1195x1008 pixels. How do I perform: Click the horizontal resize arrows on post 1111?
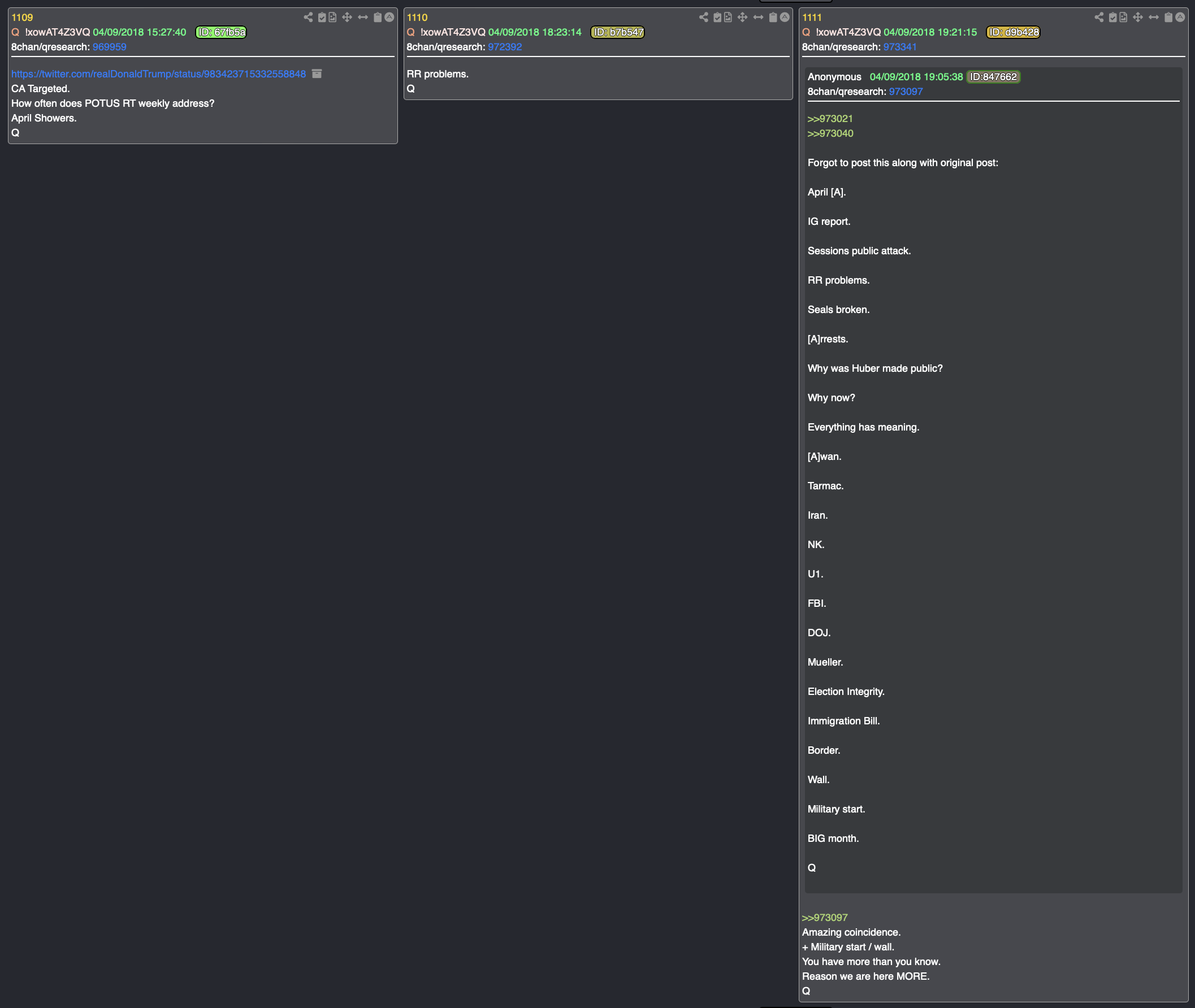point(1154,17)
